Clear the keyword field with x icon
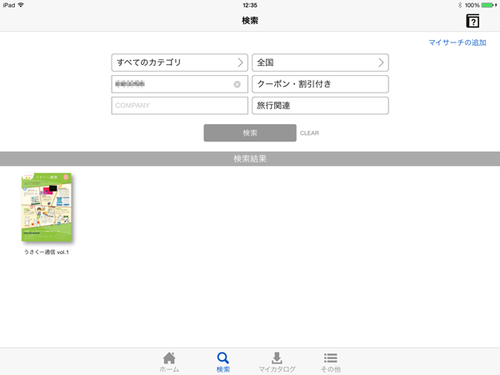This screenshot has height=375, width=500. pyautogui.click(x=237, y=84)
